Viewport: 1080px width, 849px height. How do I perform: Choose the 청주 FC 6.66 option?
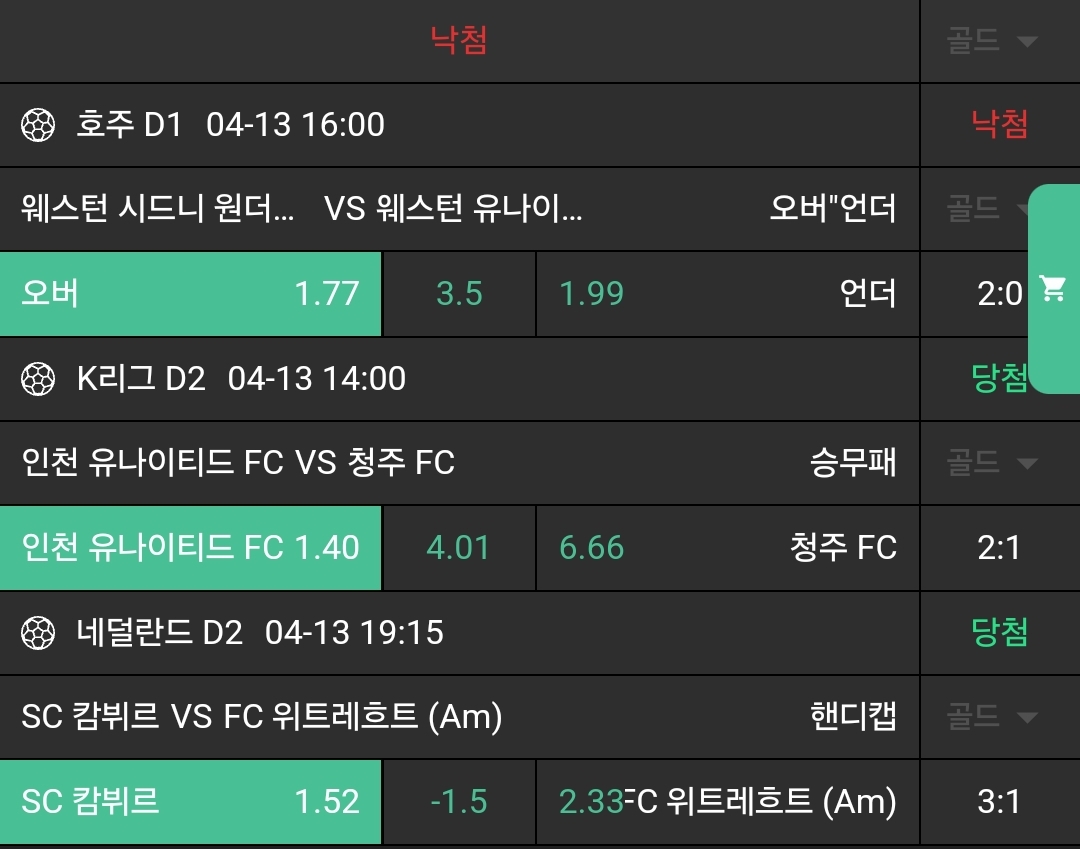727,548
